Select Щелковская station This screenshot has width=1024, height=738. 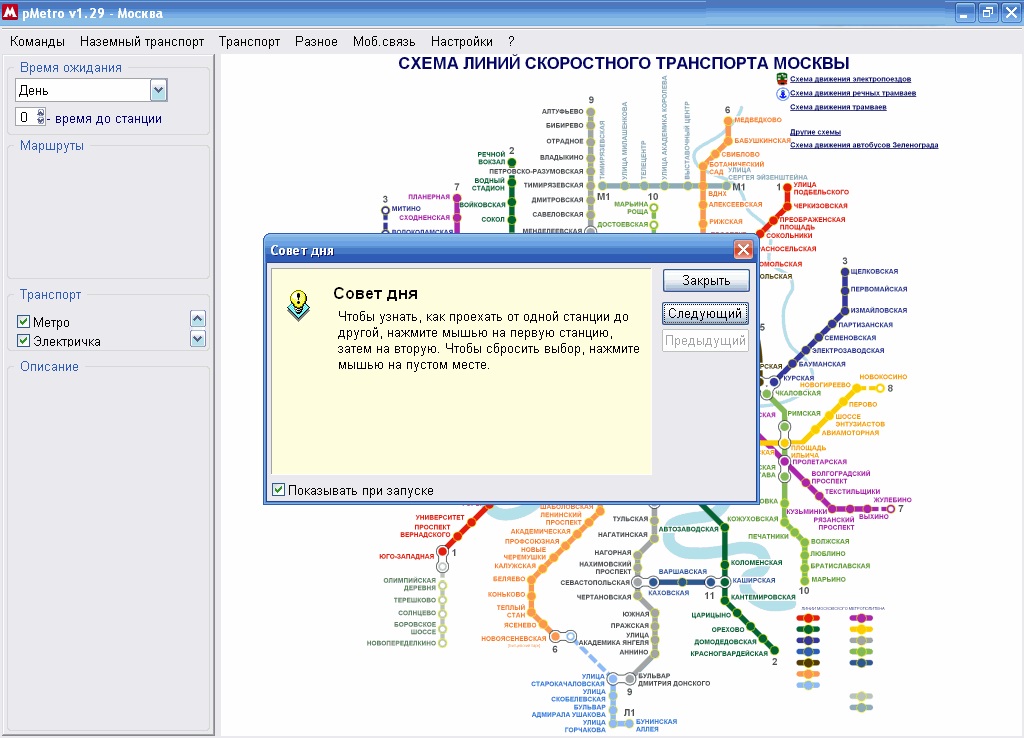(x=844, y=272)
